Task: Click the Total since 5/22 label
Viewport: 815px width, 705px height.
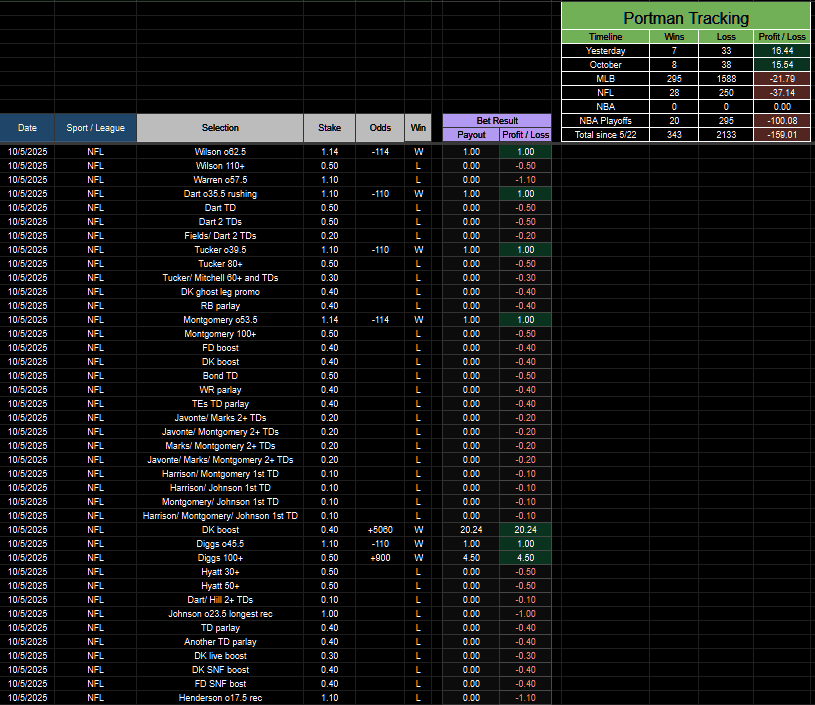Action: tap(605, 135)
